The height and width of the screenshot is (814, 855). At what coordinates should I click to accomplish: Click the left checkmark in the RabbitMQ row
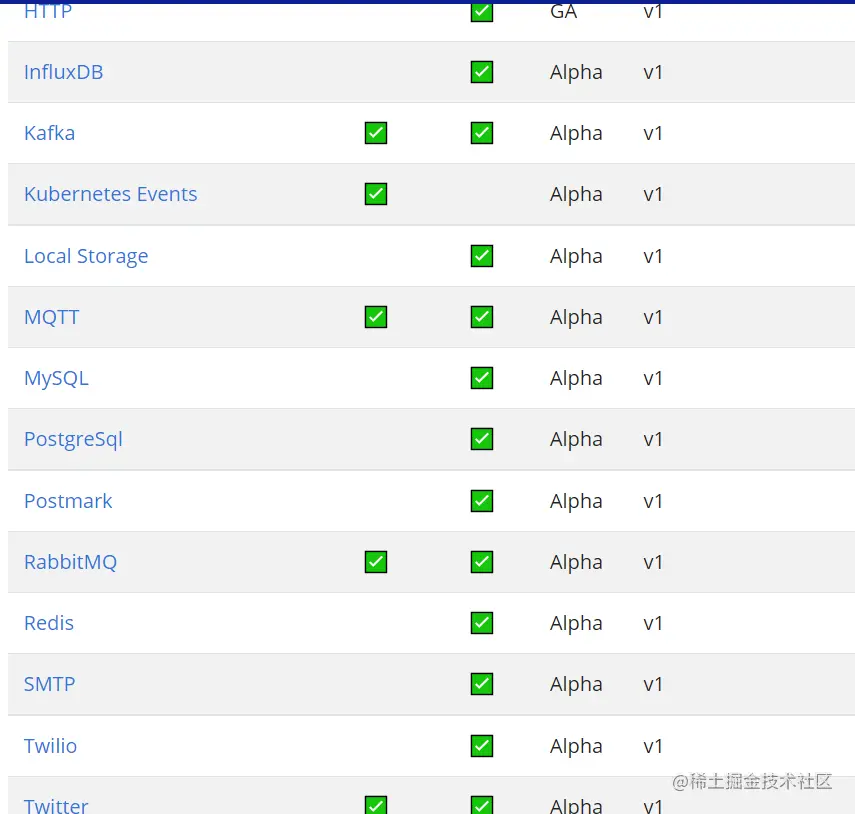376,562
